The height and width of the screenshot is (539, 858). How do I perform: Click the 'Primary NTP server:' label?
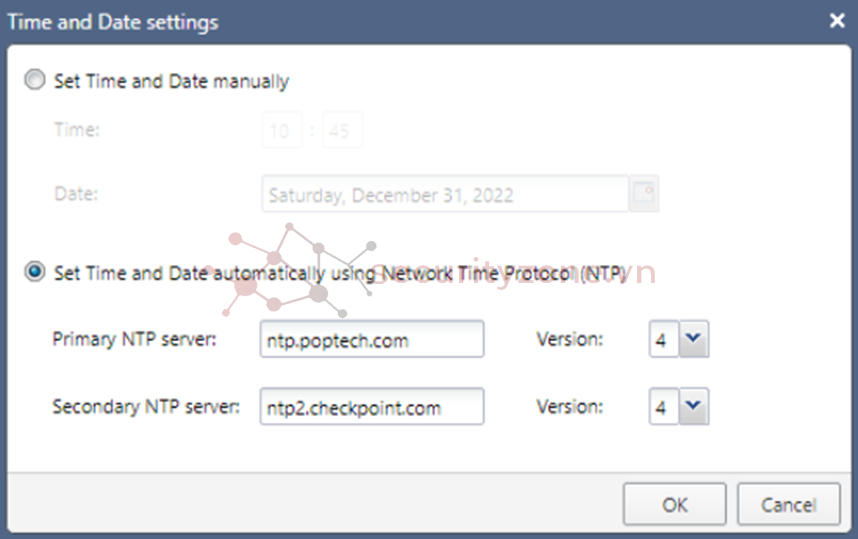tap(135, 339)
